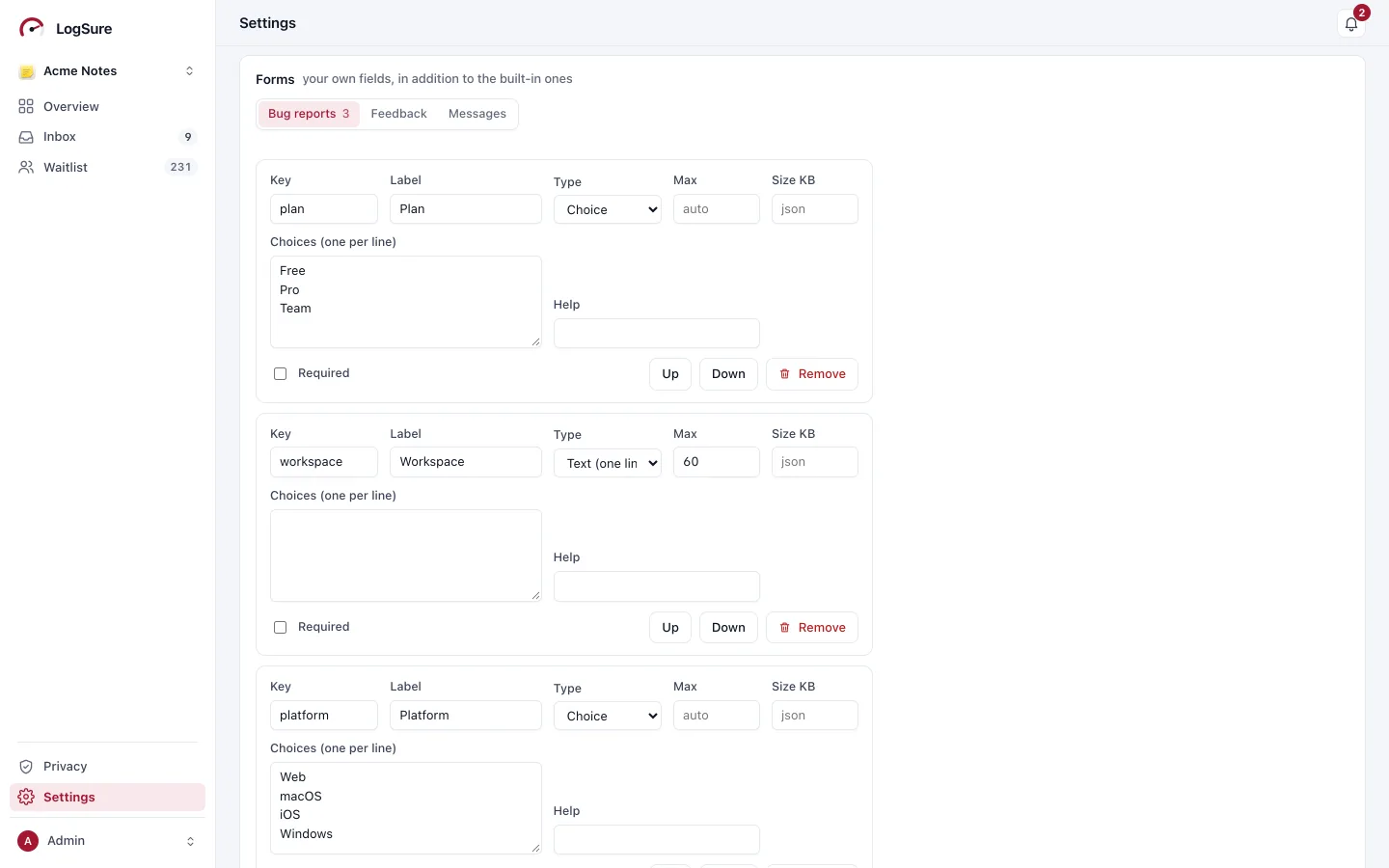Click the Inbox tray icon
This screenshot has height=868, width=1389.
(x=26, y=137)
